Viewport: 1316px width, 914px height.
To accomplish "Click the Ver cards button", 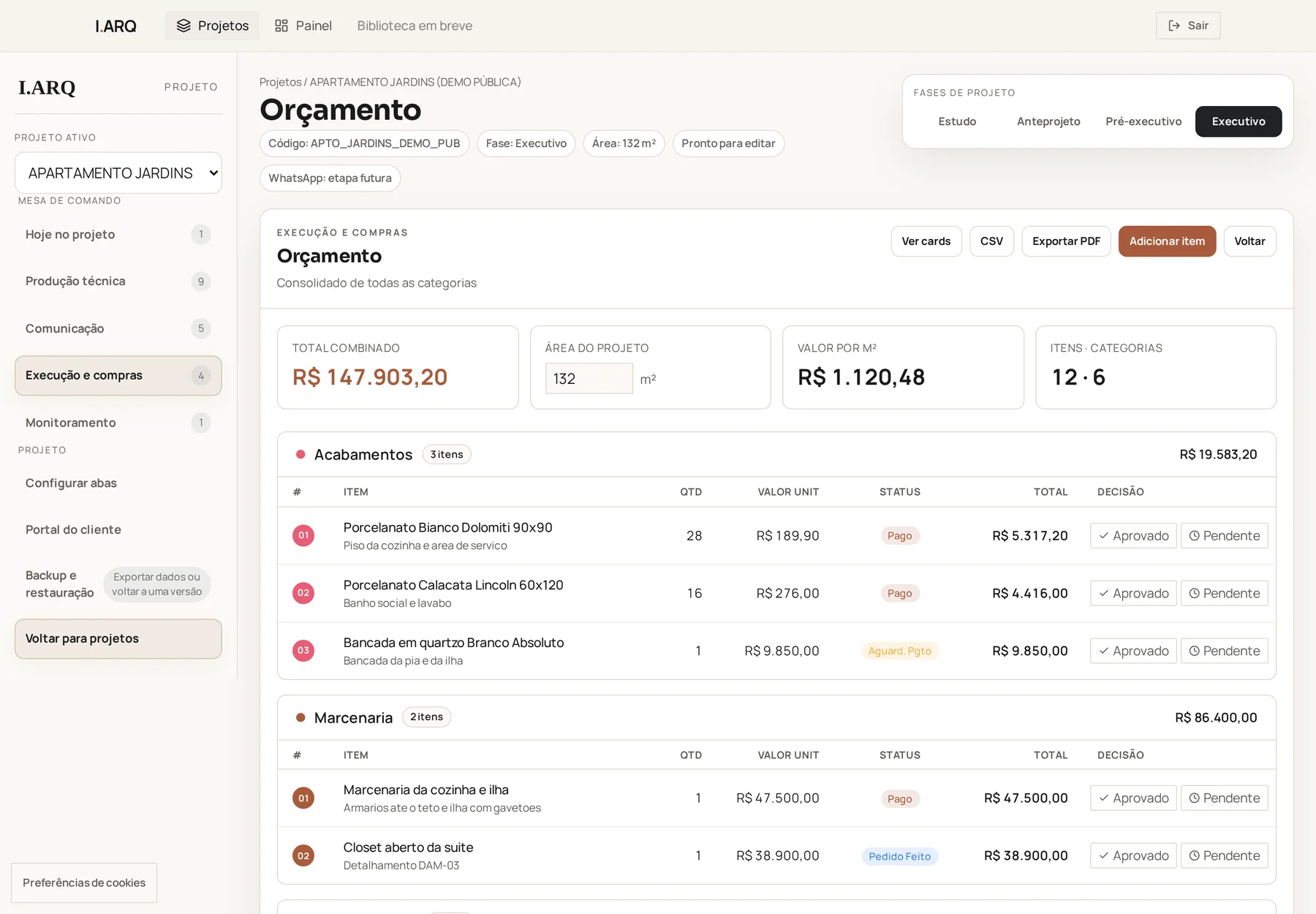I will pyautogui.click(x=926, y=241).
